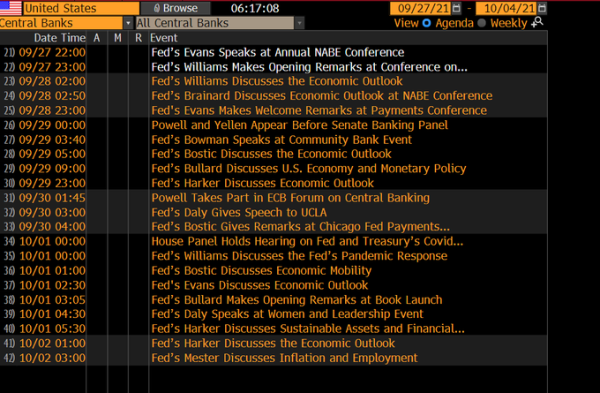Edit the United States country field
Viewport: 600px width, 393px height.
tap(81, 8)
